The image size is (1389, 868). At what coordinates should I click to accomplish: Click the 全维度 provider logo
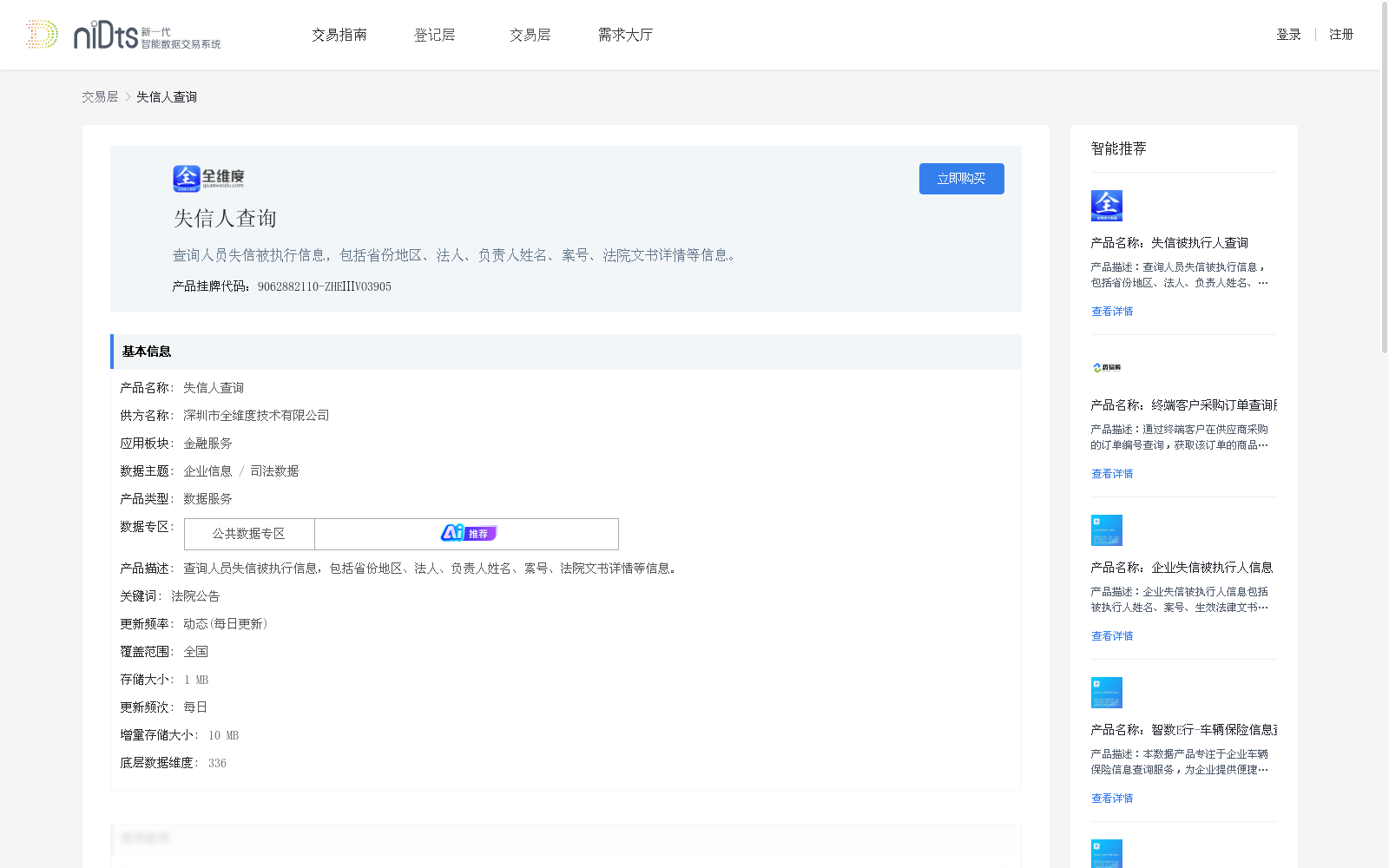click(x=208, y=178)
